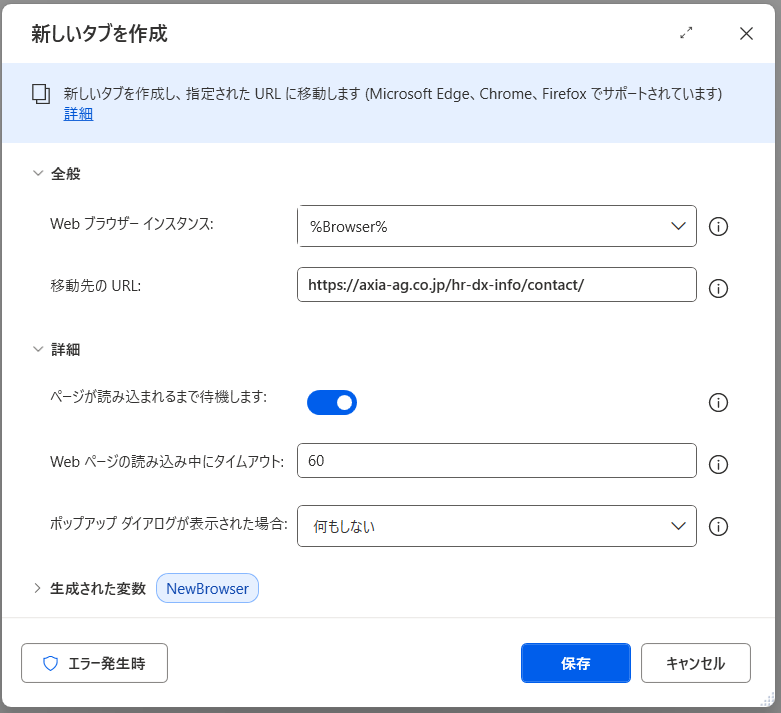Click info icon beside destination URL field

coord(717,288)
